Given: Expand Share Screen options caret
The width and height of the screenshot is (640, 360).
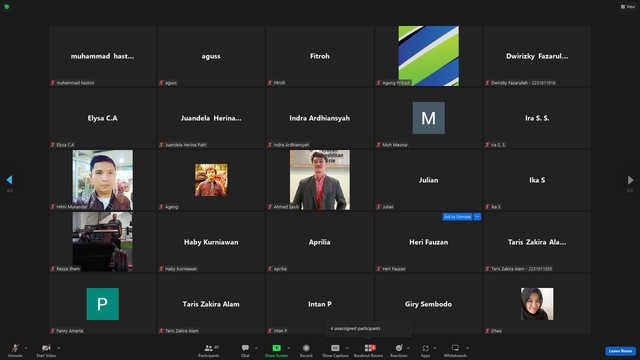Looking at the screenshot, I should click(289, 348).
